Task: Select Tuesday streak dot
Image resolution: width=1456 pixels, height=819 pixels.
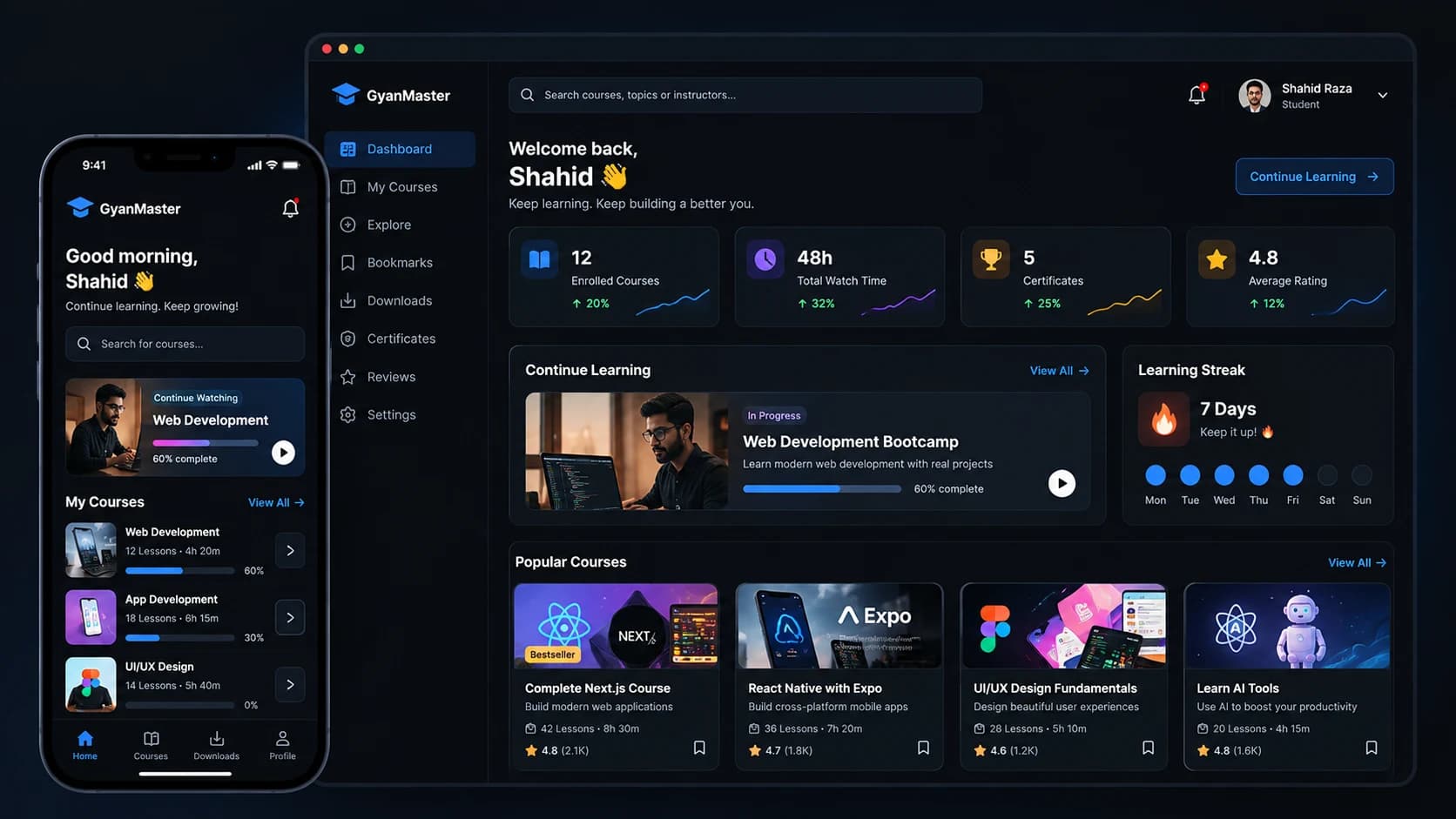Action: point(1190,475)
